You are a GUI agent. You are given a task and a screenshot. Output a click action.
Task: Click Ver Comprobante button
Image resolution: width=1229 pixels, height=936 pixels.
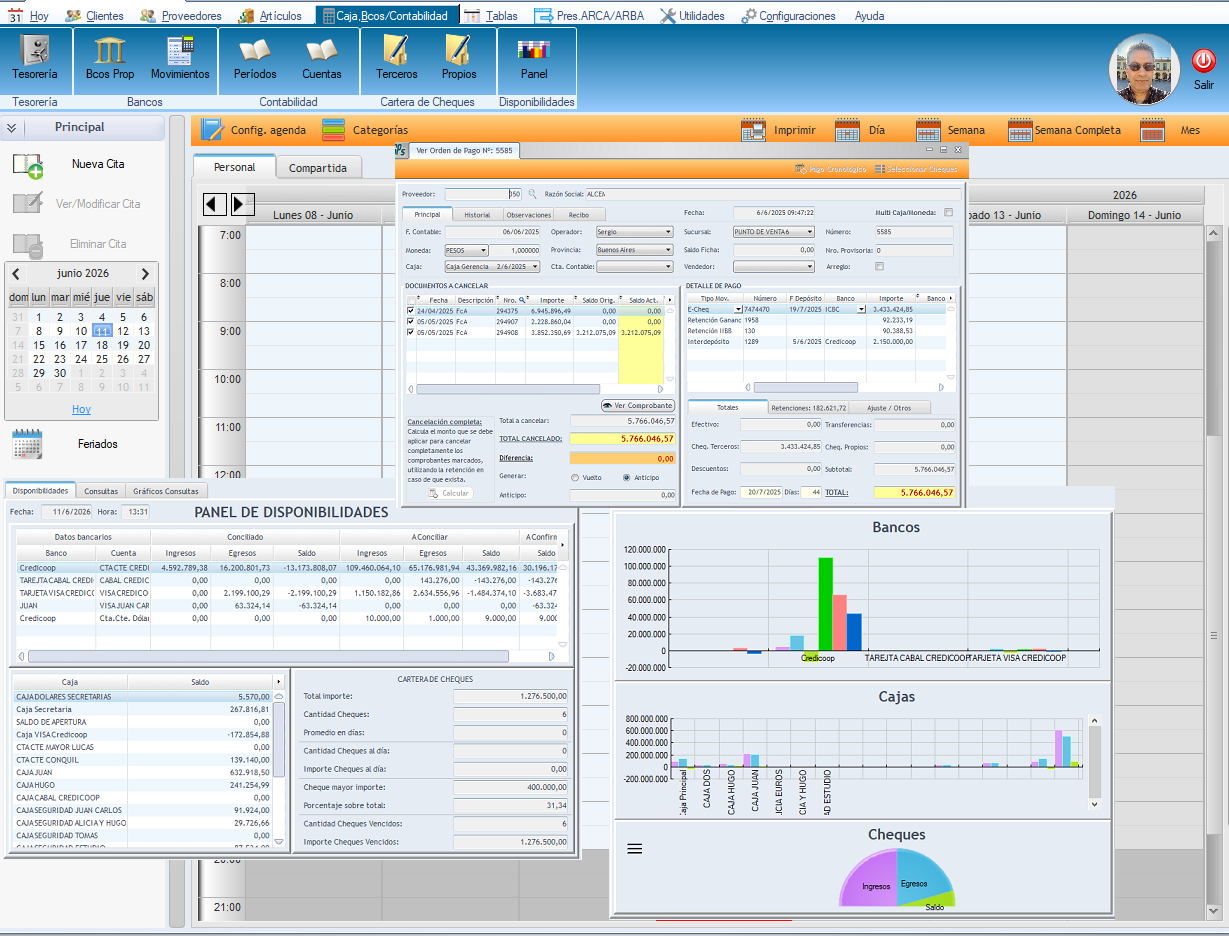[638, 405]
